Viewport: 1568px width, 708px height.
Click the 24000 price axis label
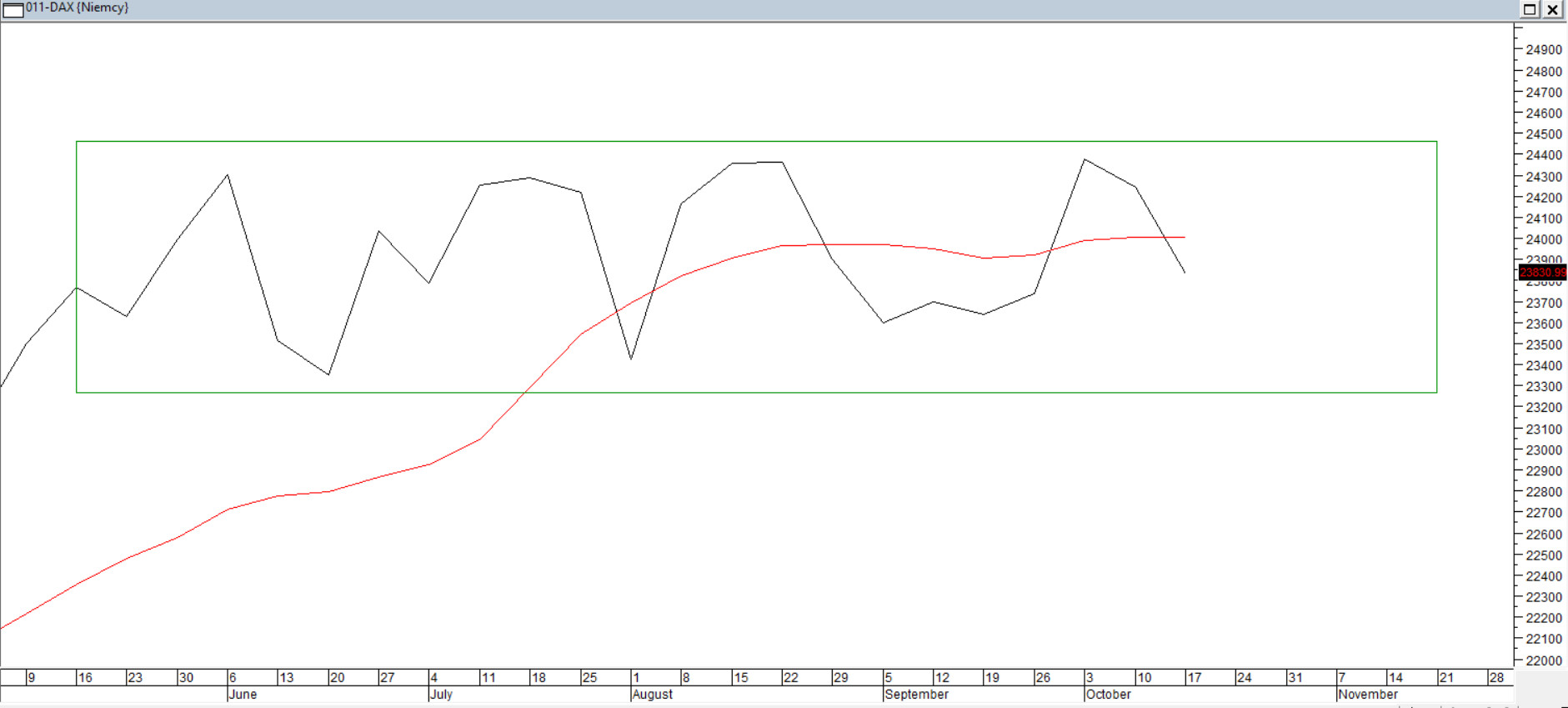(x=1543, y=239)
